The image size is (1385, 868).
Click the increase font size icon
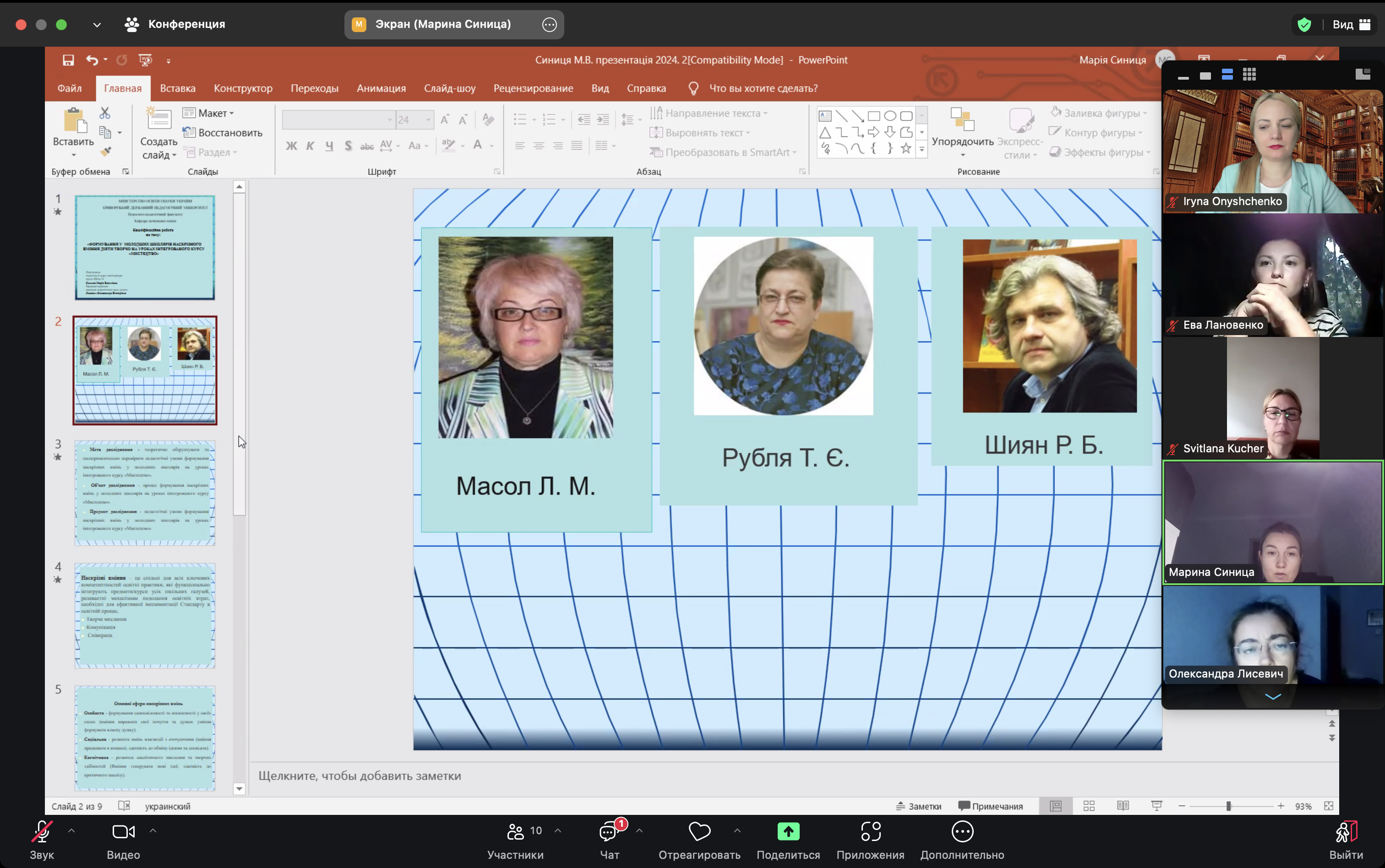coord(445,119)
